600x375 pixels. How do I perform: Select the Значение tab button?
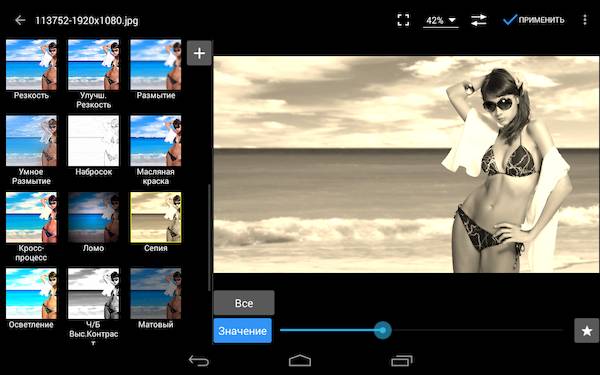click(x=243, y=331)
